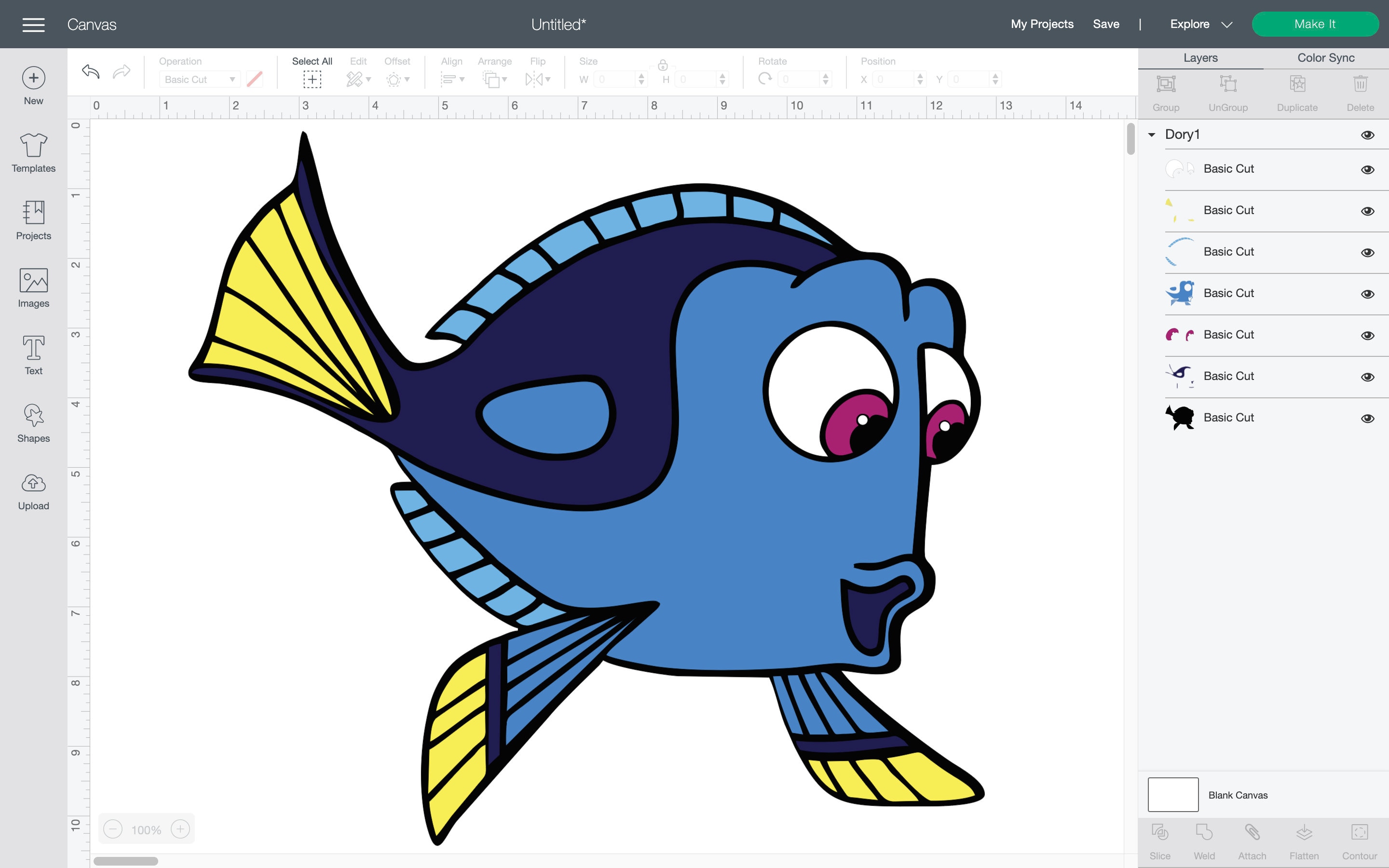The height and width of the screenshot is (868, 1389).
Task: Collapse the Dory1 layer group
Action: click(1151, 135)
